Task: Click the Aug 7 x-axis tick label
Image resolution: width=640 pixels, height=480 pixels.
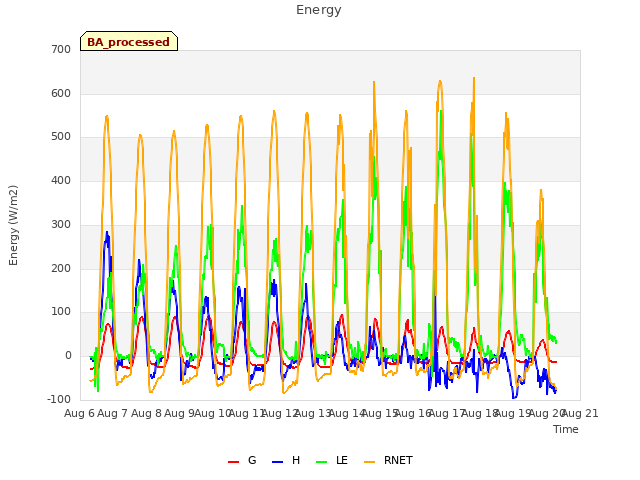Action: (113, 413)
